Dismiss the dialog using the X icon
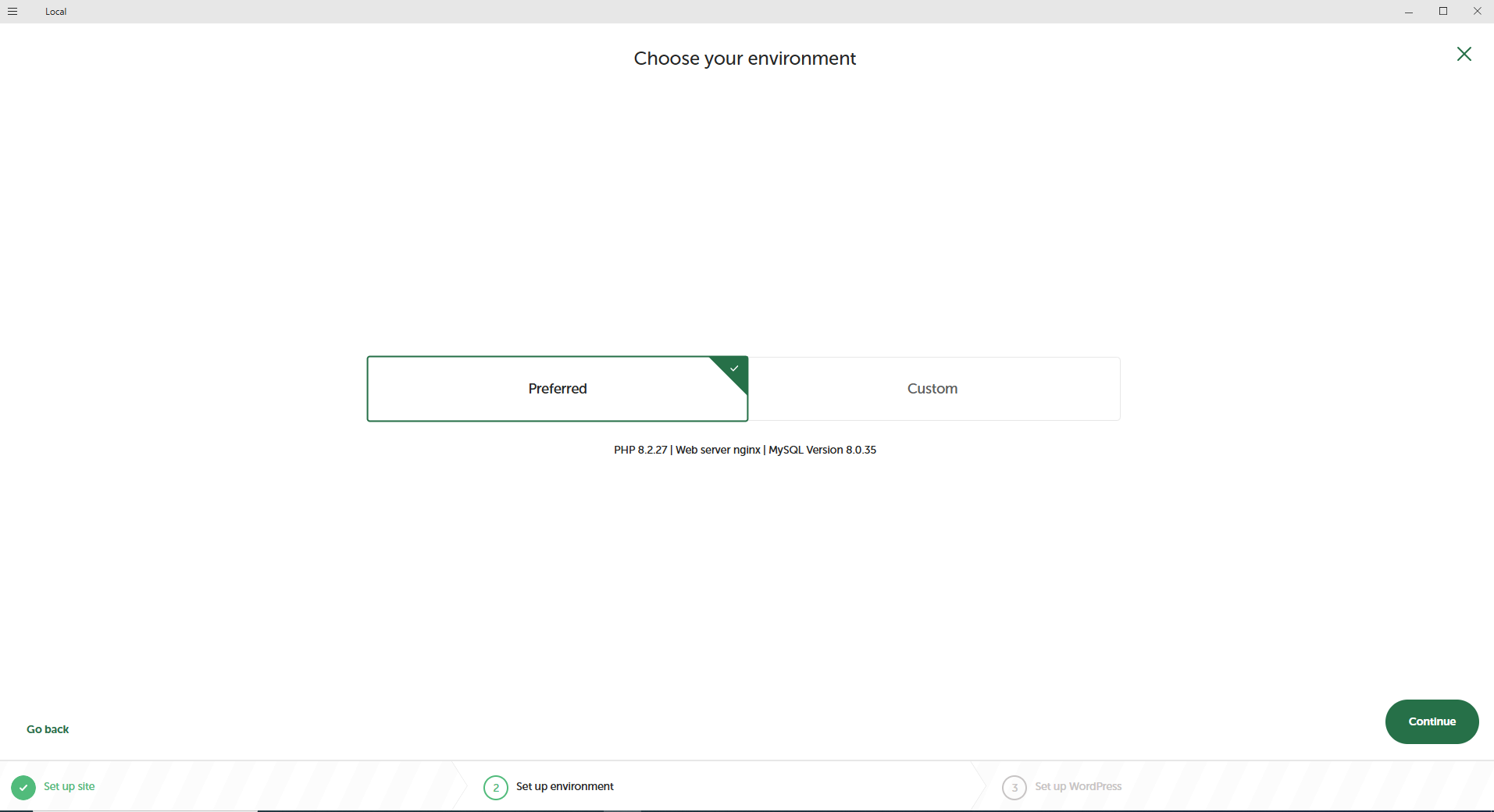This screenshot has width=1494, height=812. point(1464,54)
